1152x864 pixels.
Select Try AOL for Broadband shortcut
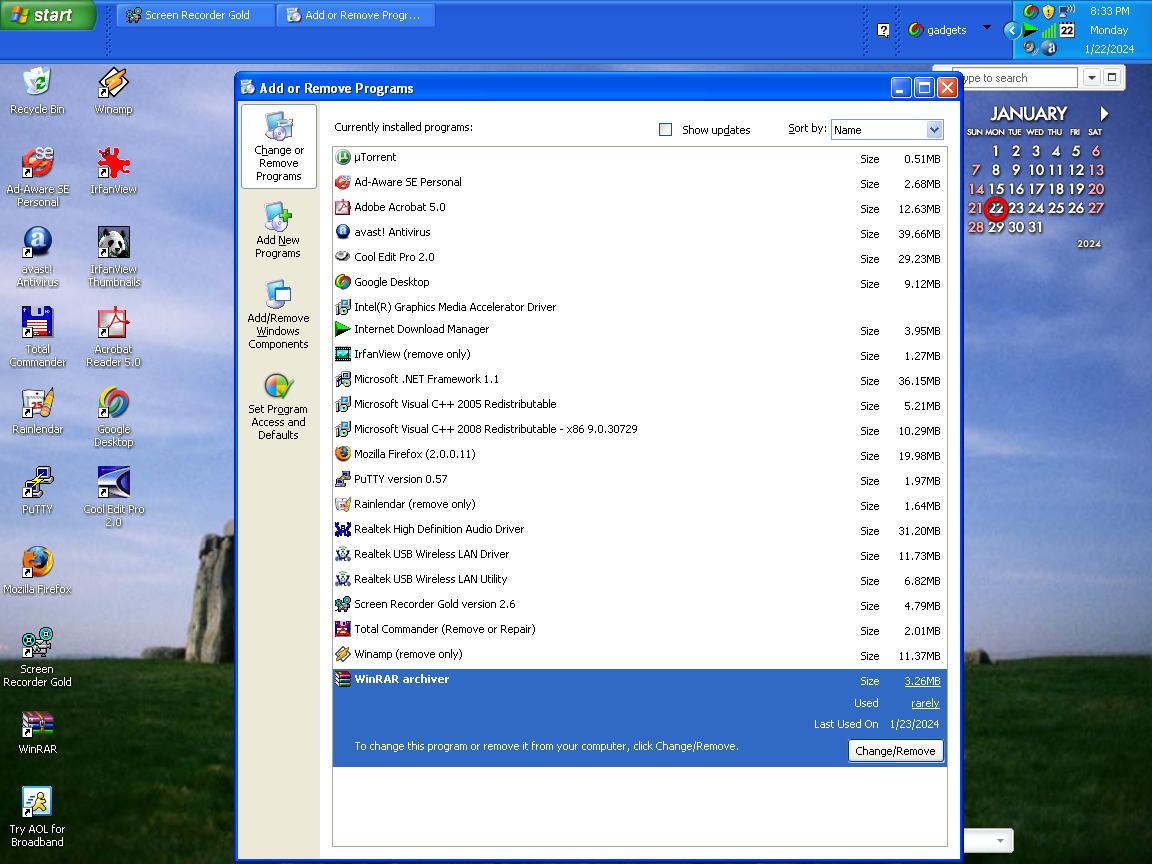click(x=37, y=817)
